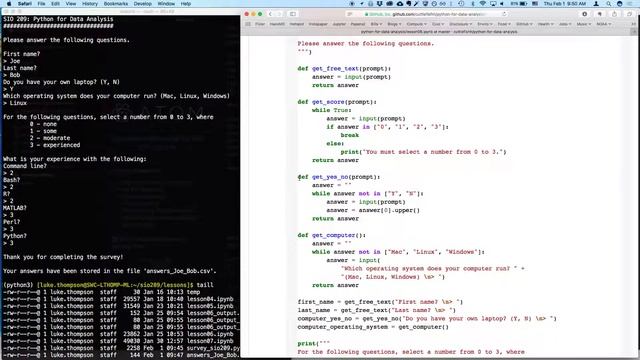Click the Safari address bar

(x=427, y=14)
